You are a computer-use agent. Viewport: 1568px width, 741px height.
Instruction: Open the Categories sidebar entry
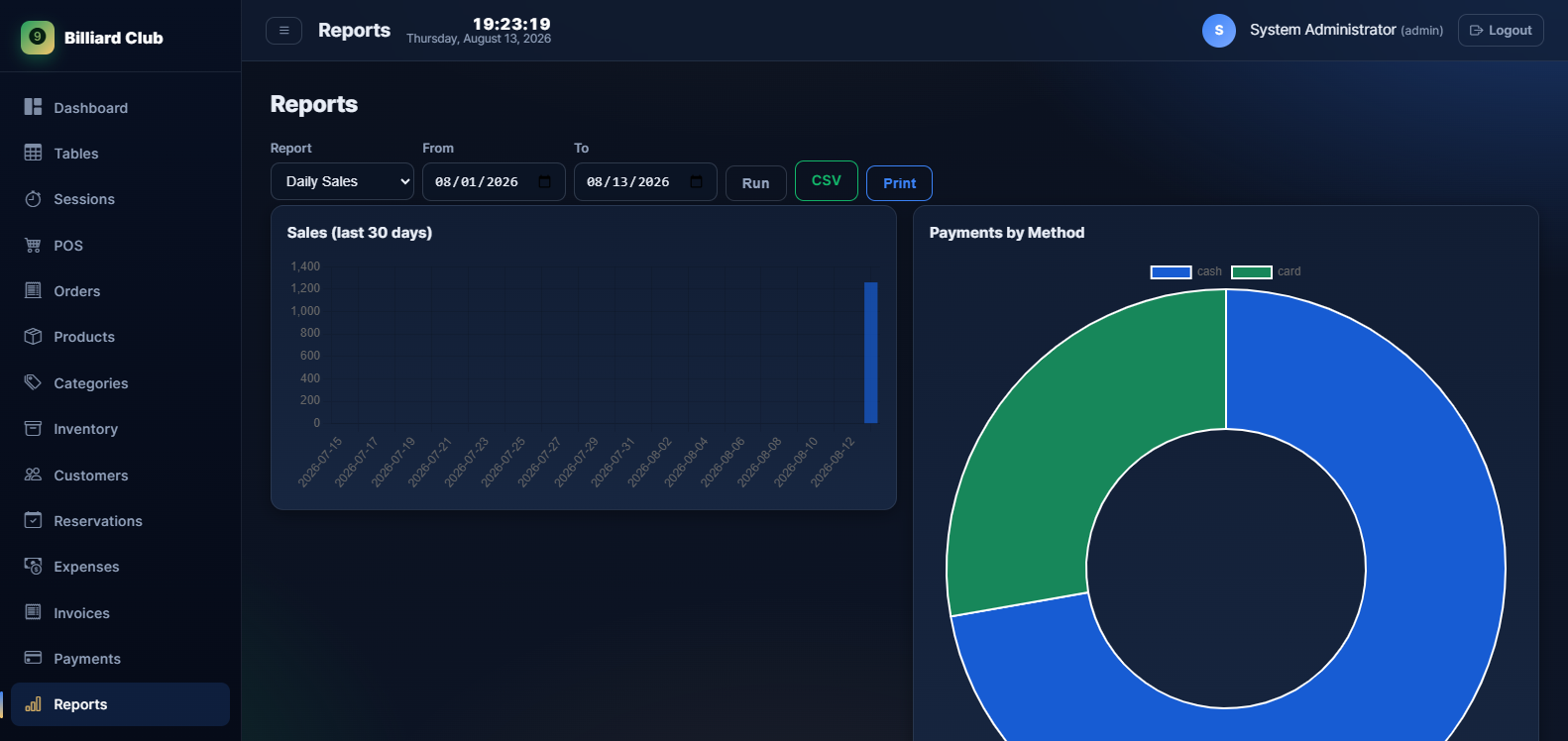coord(120,382)
